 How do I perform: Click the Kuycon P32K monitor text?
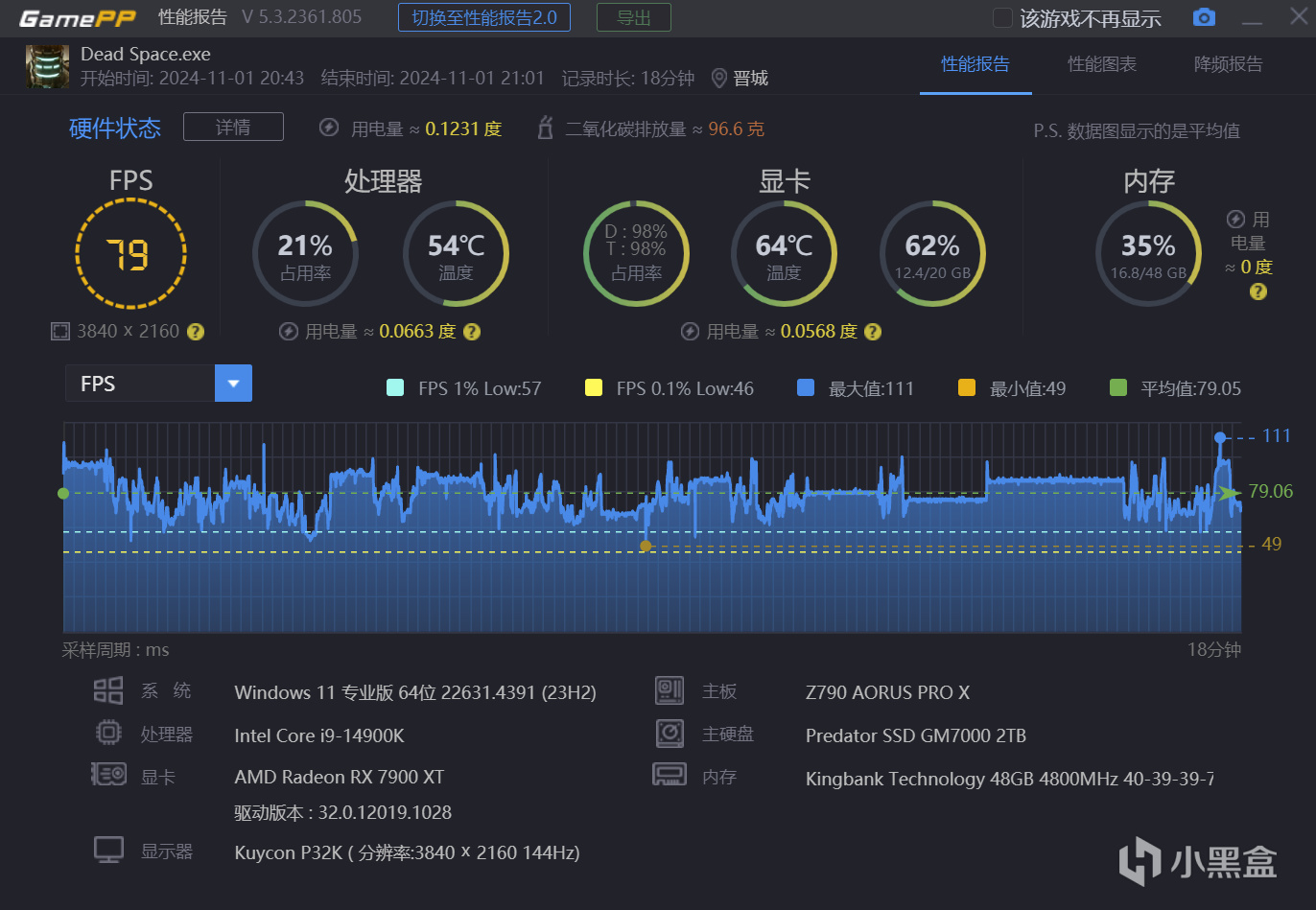click(408, 852)
